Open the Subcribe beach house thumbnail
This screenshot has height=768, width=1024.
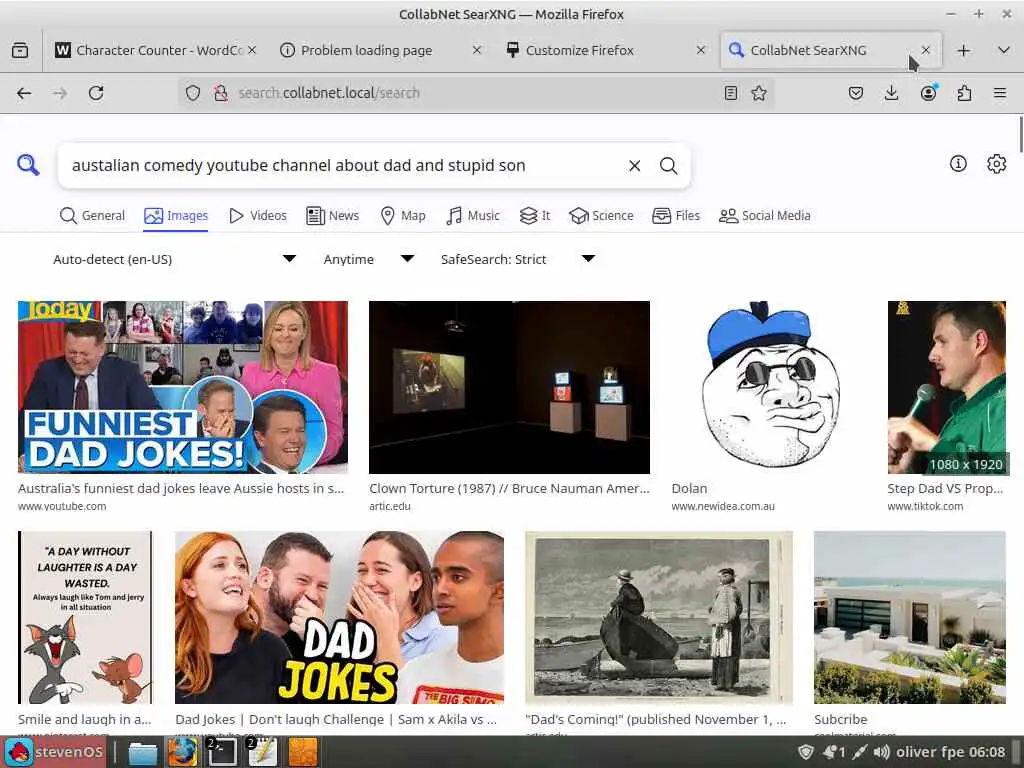coord(910,617)
